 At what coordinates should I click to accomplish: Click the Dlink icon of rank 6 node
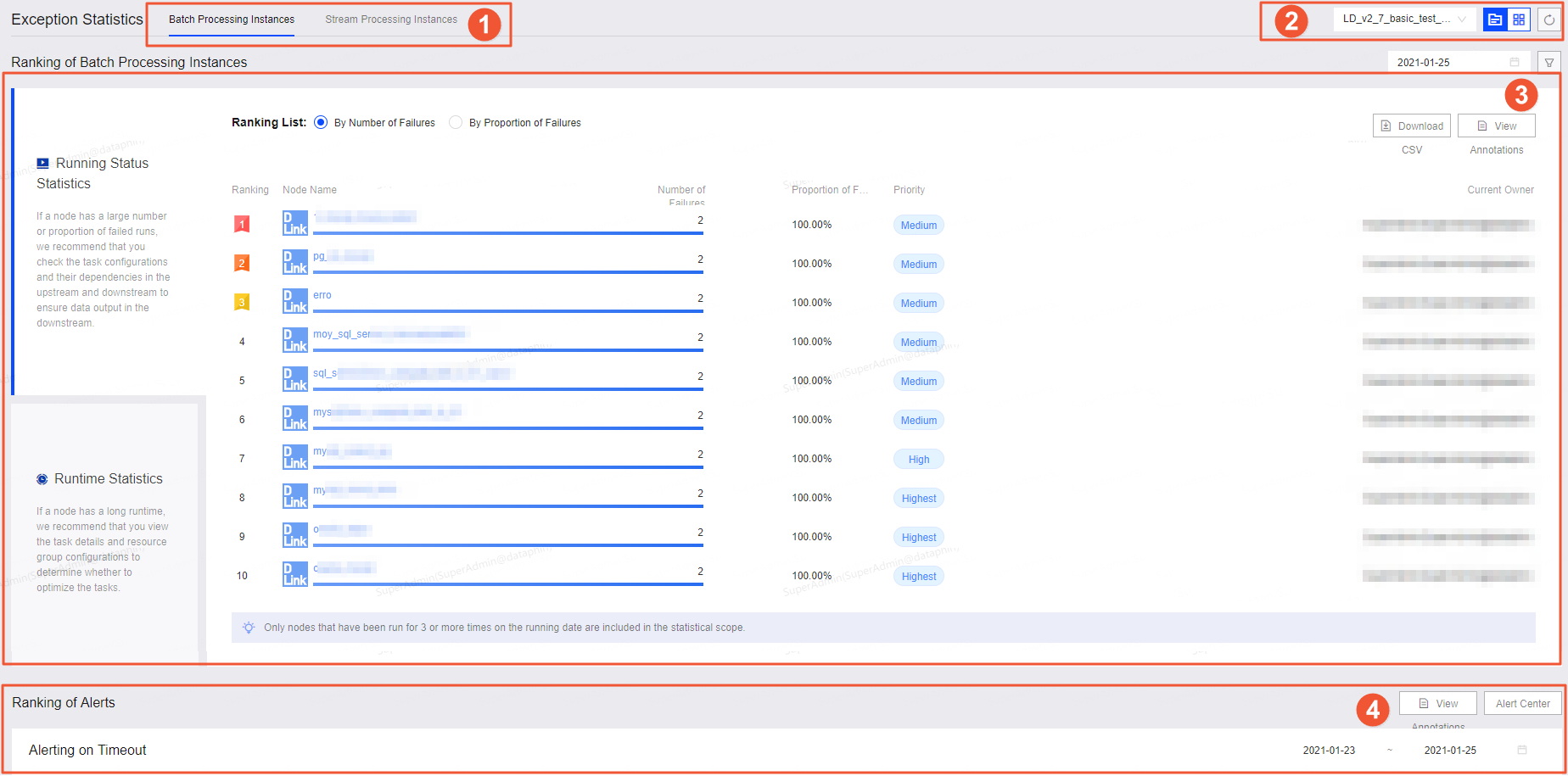tap(295, 418)
